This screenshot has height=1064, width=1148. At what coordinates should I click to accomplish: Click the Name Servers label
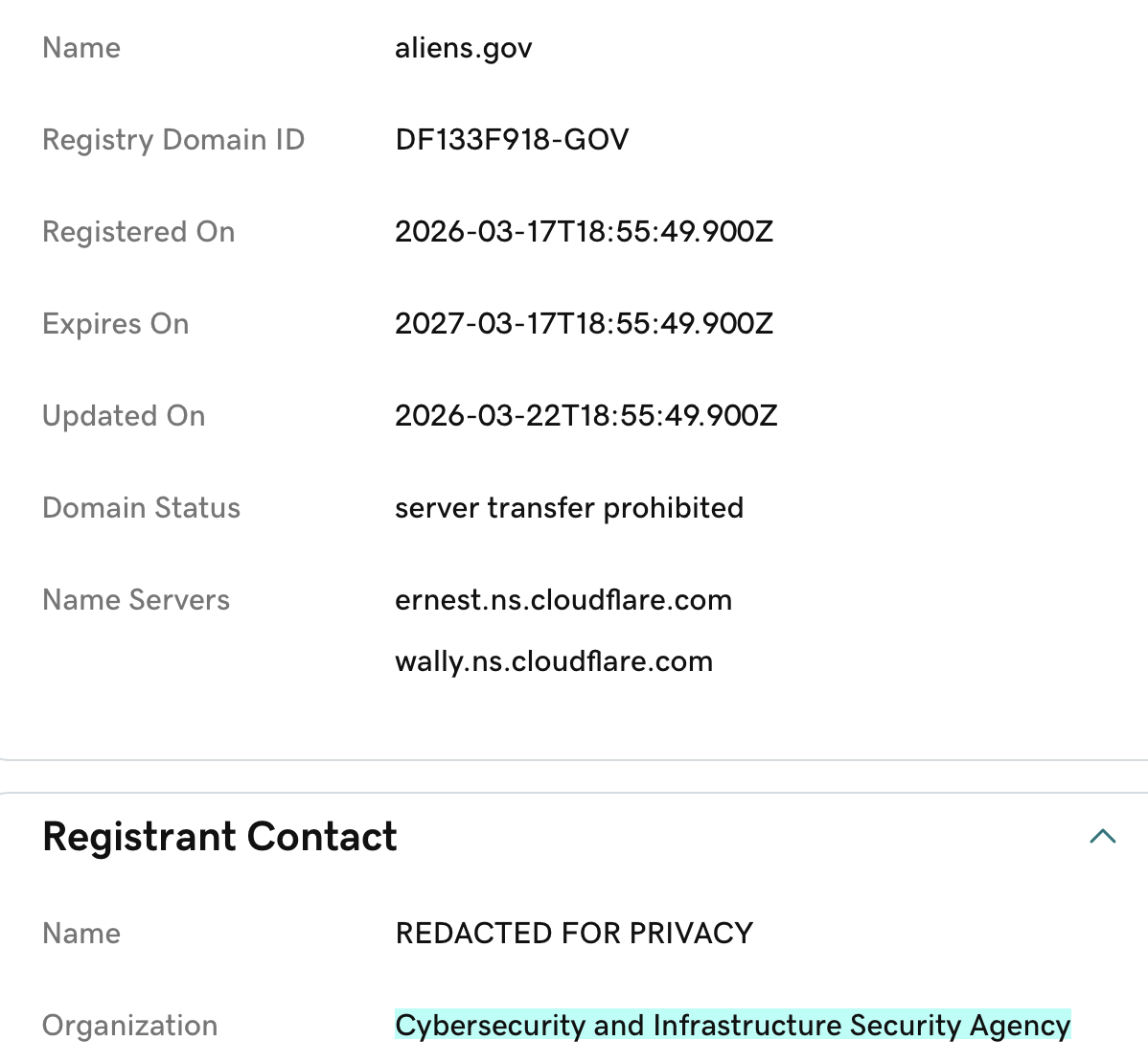tap(136, 600)
